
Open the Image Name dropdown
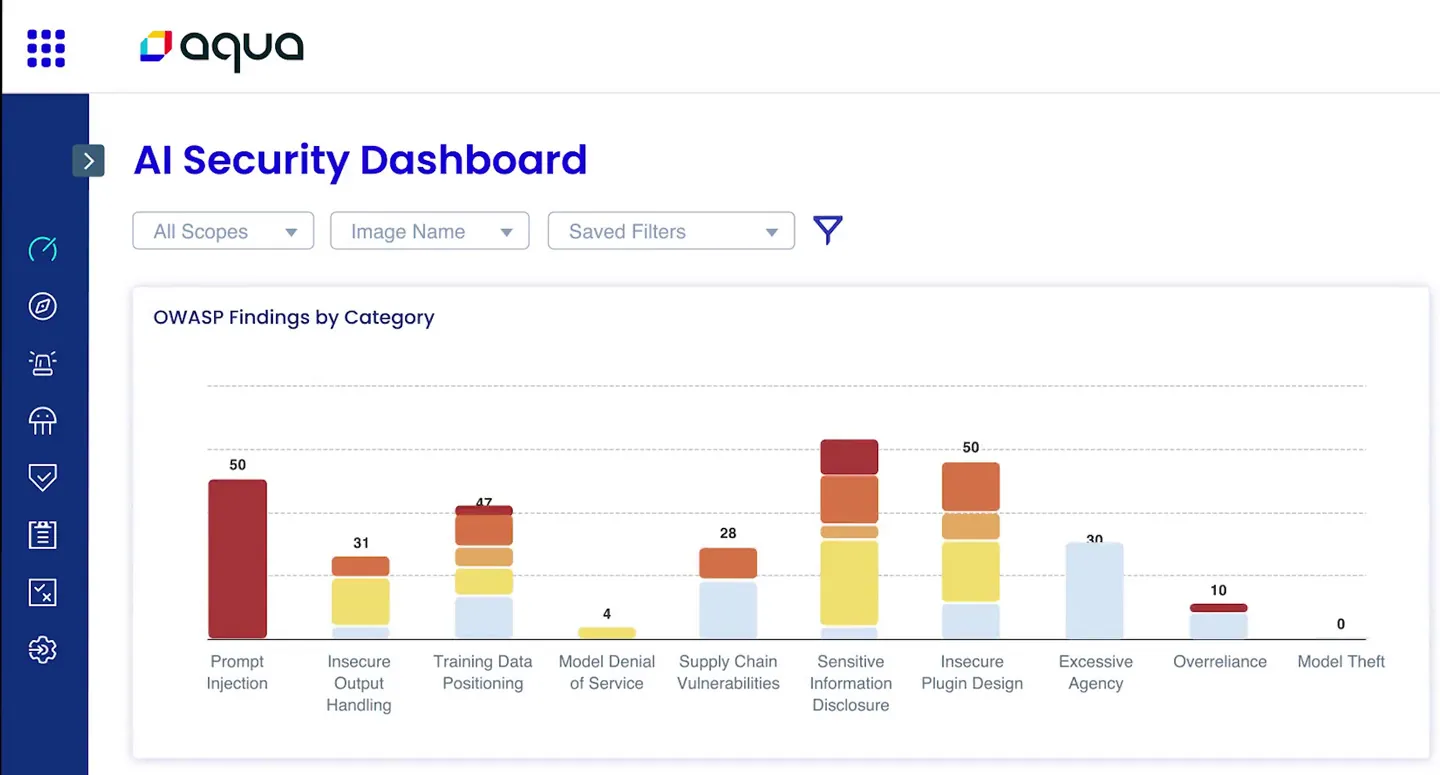(x=429, y=231)
